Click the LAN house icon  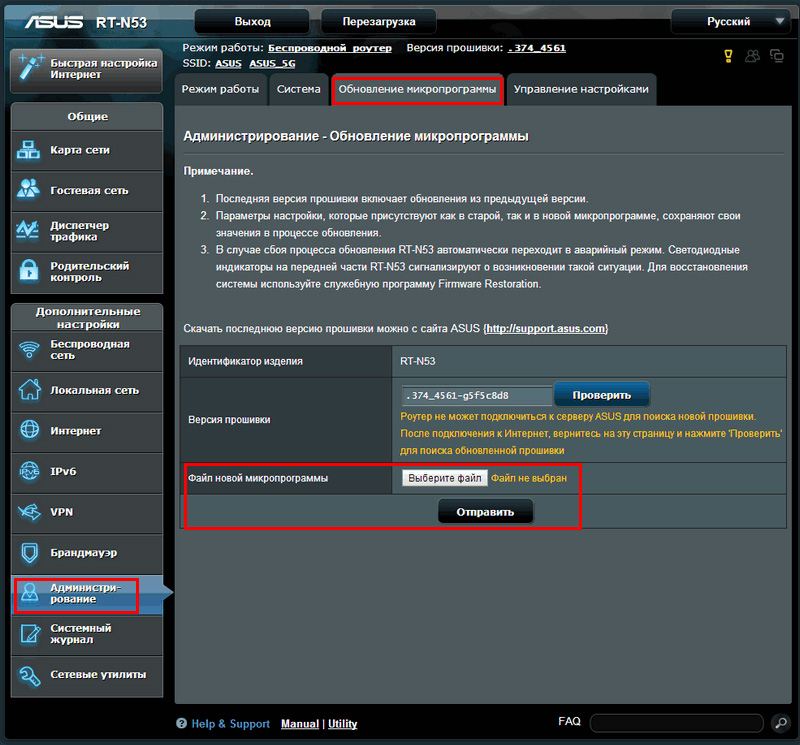click(30, 389)
